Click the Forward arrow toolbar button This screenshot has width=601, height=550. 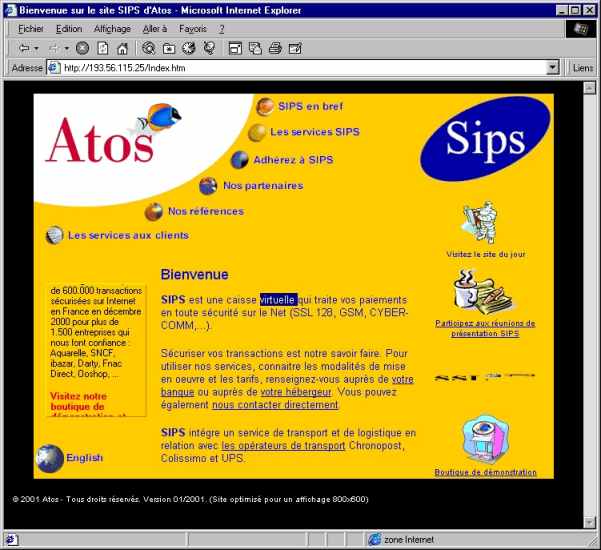tap(54, 48)
